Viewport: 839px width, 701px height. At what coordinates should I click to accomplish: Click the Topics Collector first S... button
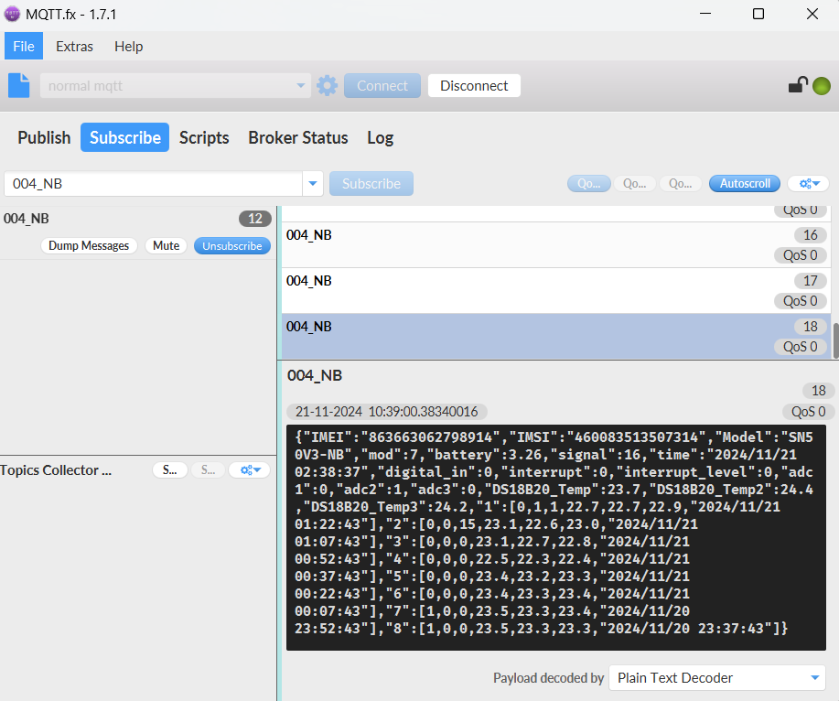[170, 470]
